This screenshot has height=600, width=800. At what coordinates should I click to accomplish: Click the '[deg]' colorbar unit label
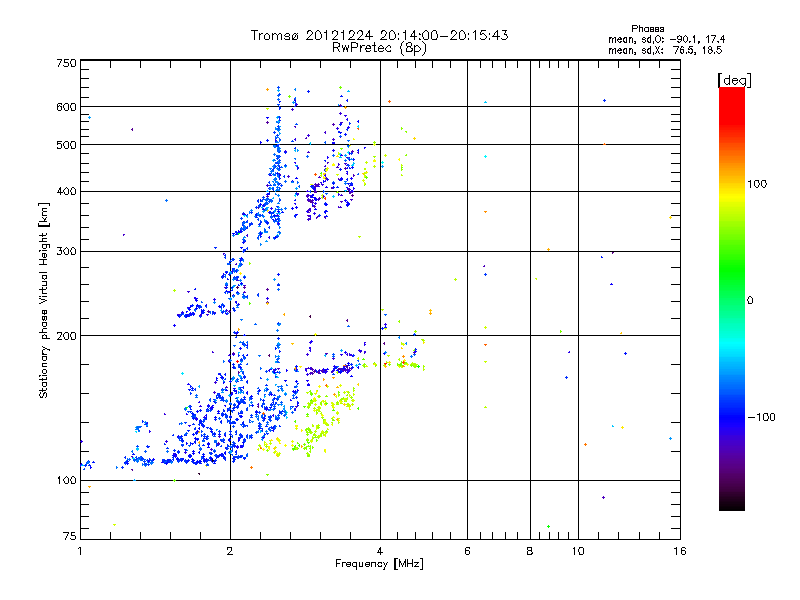734,80
